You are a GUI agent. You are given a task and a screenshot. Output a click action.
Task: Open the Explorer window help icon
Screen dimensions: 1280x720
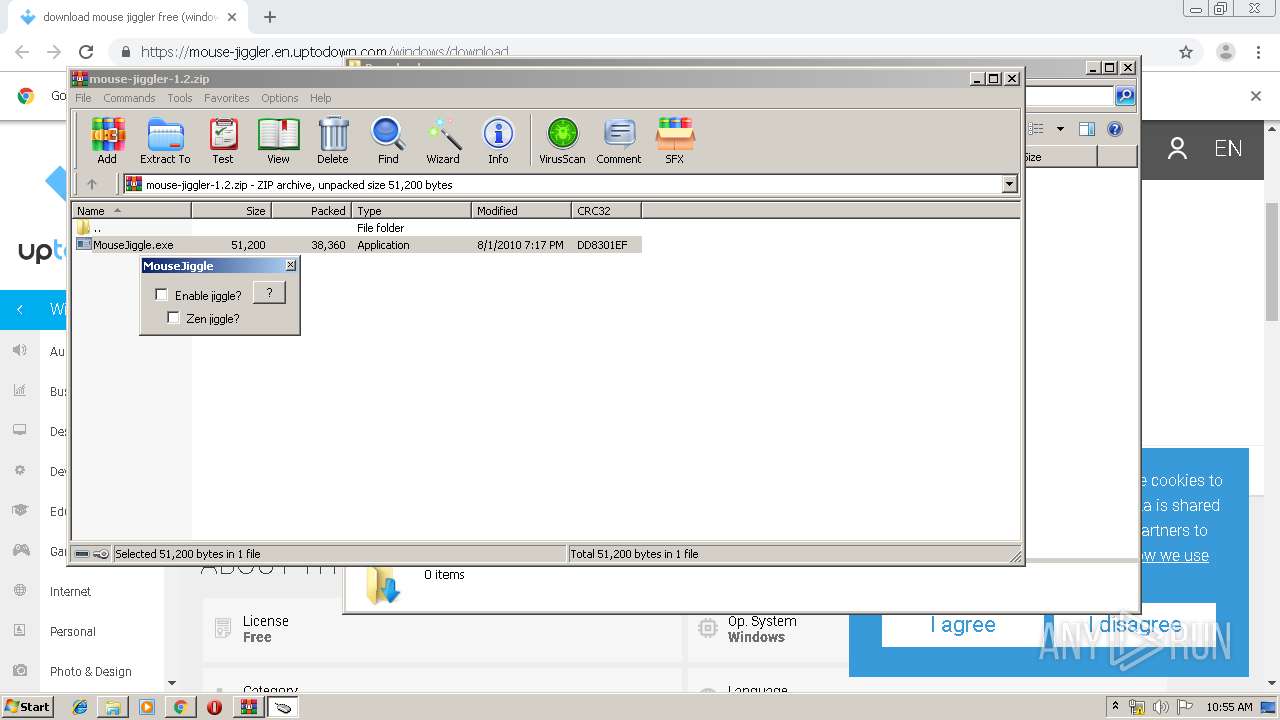[1115, 129]
